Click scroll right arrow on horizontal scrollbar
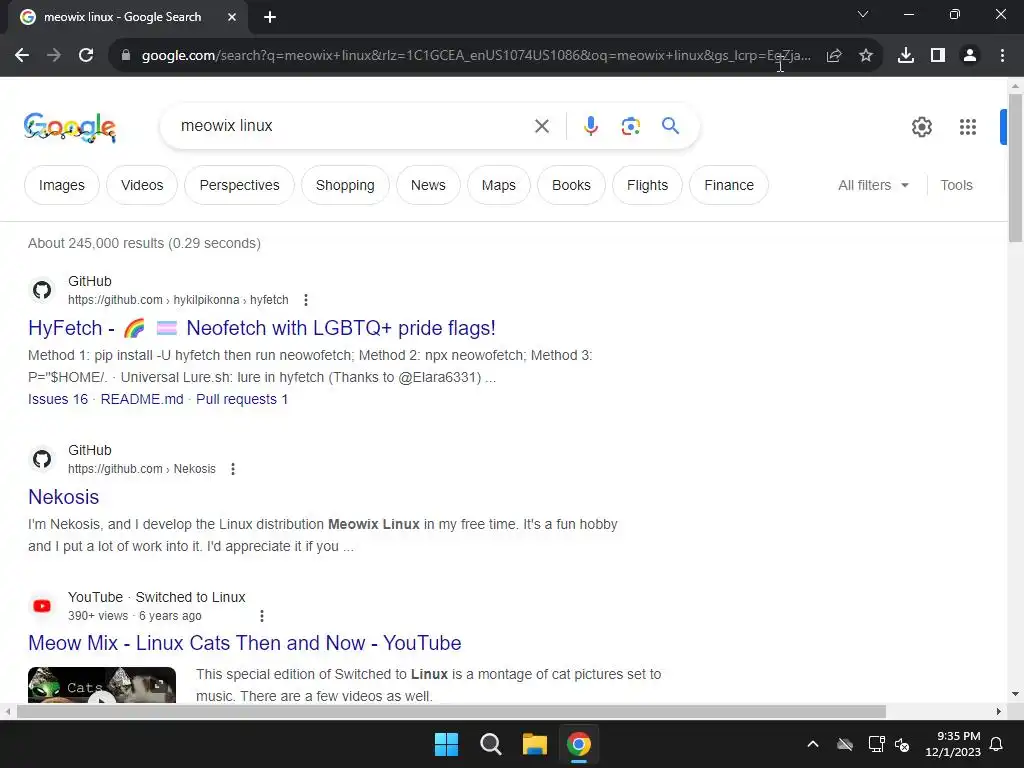Viewport: 1024px width, 768px height. pos(999,712)
